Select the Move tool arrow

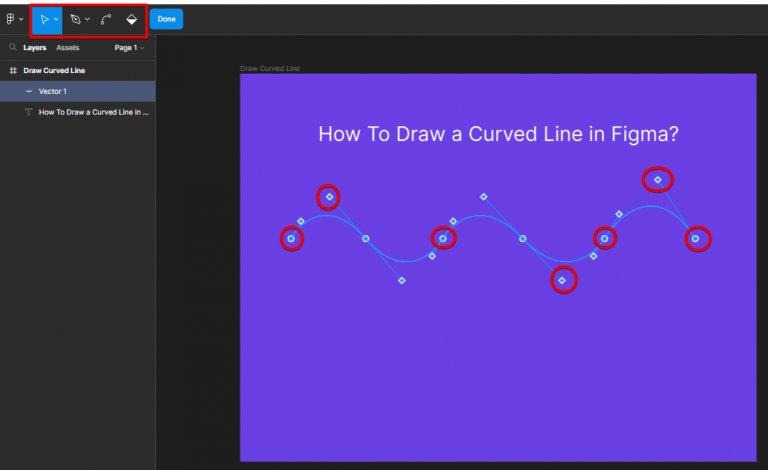coord(44,19)
